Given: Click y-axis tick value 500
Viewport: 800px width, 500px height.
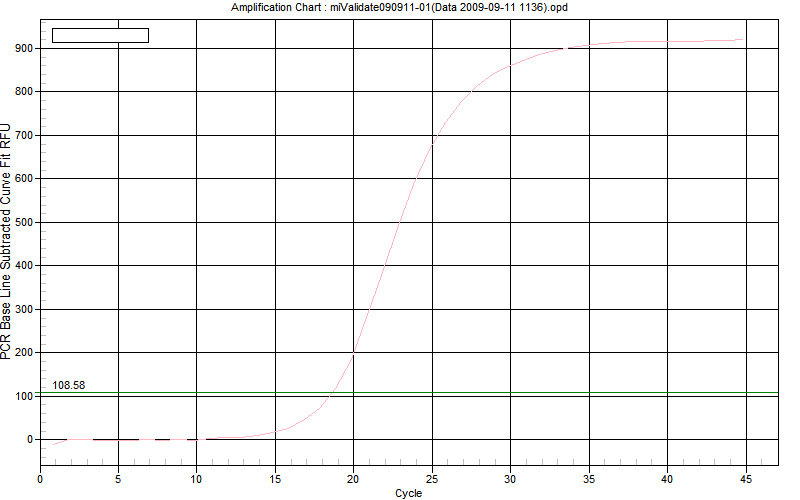Looking at the screenshot, I should (23, 222).
